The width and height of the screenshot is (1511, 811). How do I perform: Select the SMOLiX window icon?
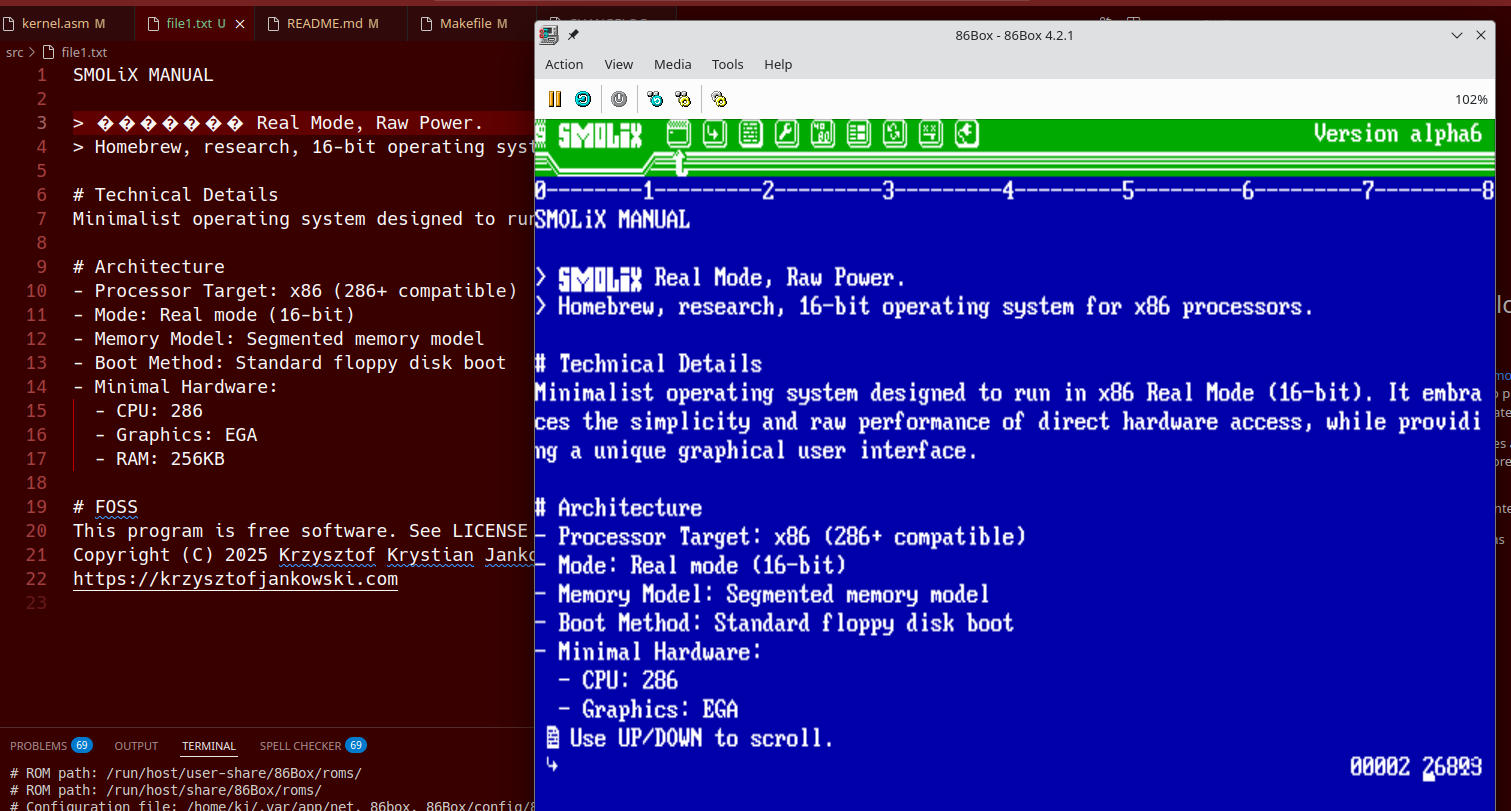[679, 133]
